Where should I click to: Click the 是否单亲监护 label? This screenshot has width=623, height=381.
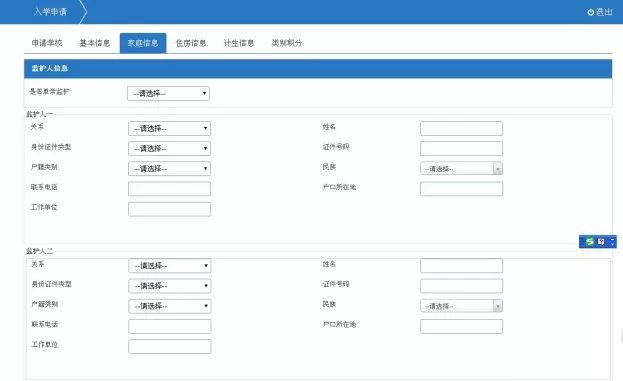pos(50,91)
